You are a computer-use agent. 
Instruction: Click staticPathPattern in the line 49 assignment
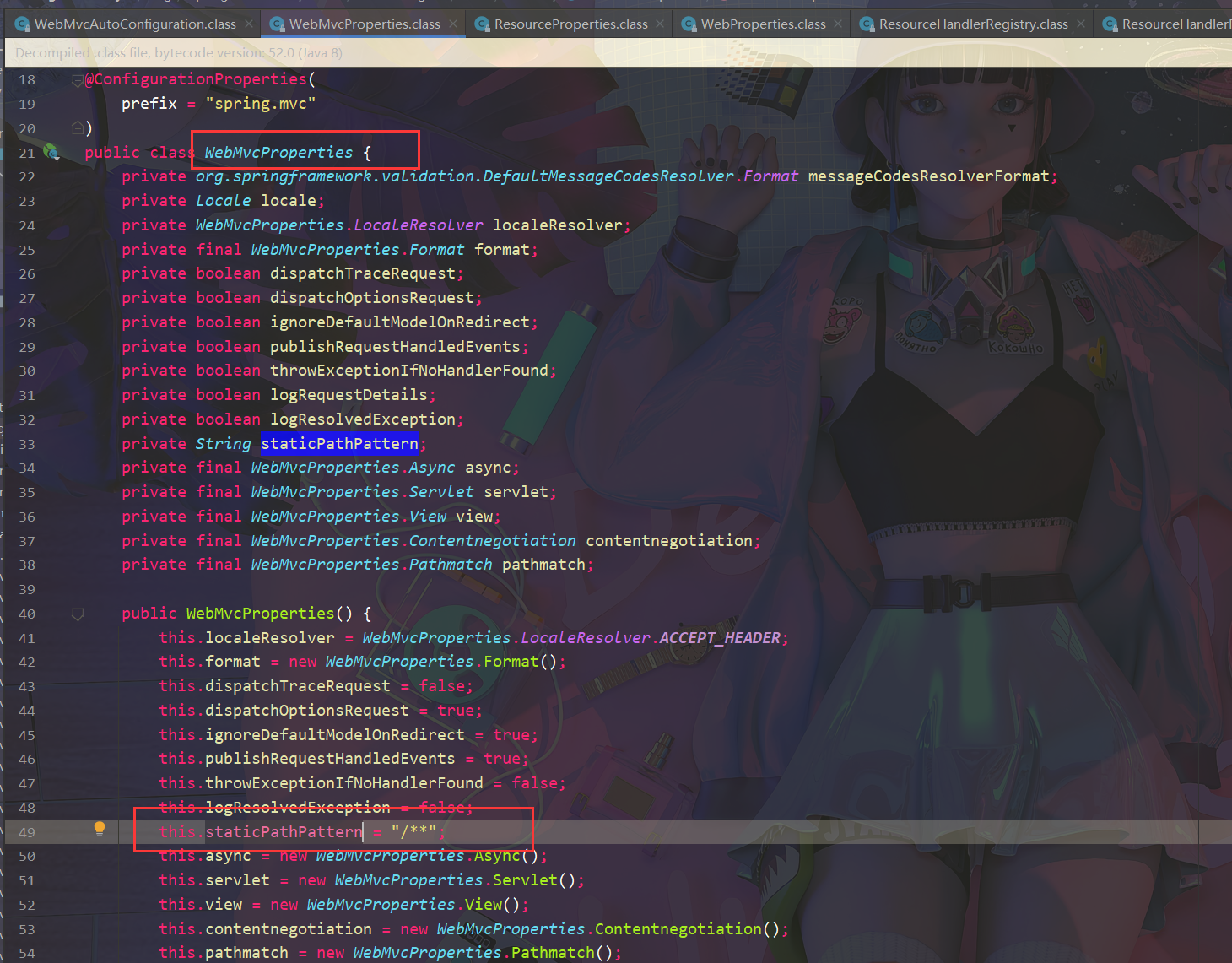click(284, 832)
